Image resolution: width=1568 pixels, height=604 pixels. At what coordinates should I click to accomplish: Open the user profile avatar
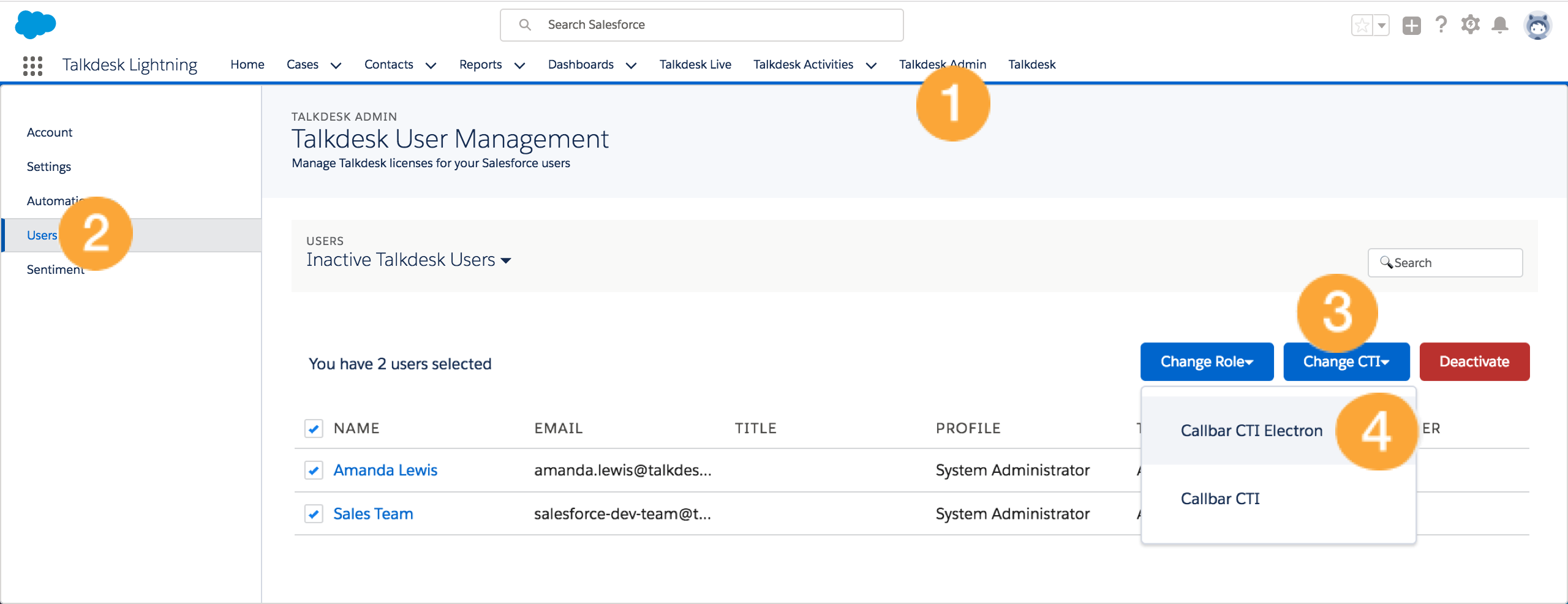1538,25
